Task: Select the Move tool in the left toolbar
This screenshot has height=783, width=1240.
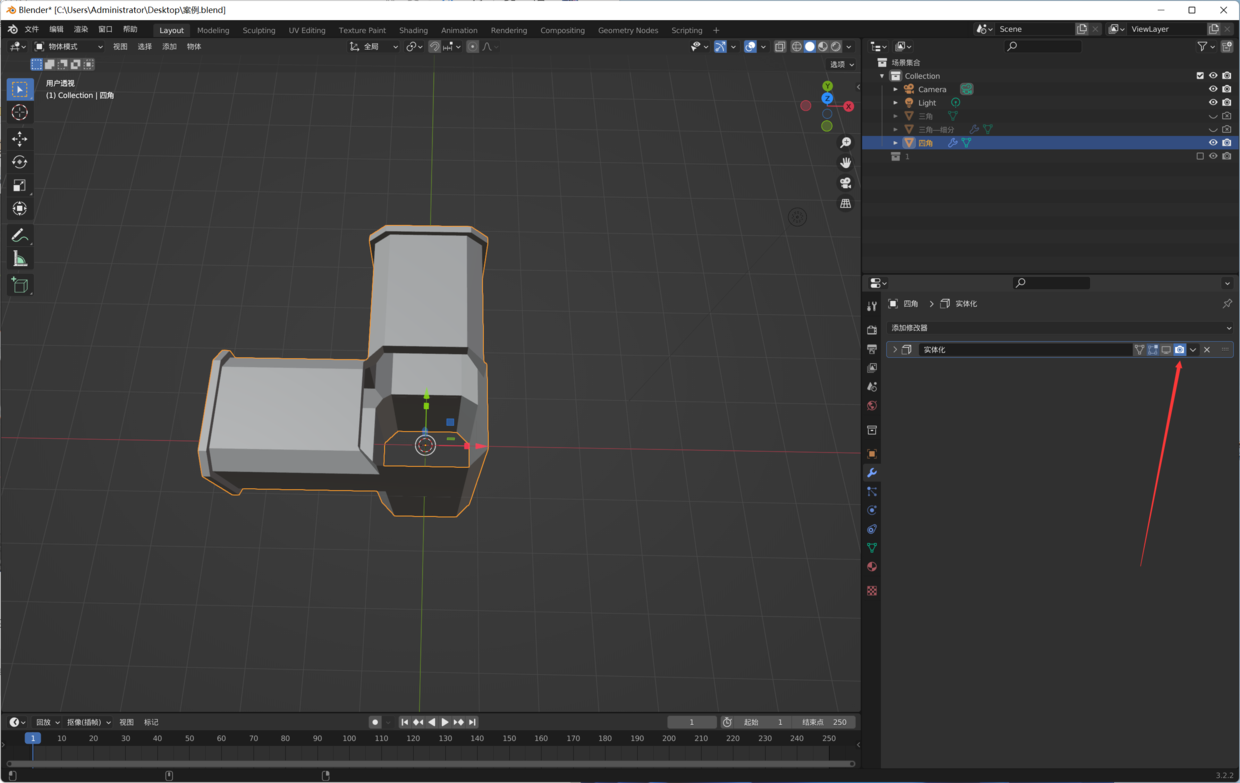Action: tap(19, 138)
